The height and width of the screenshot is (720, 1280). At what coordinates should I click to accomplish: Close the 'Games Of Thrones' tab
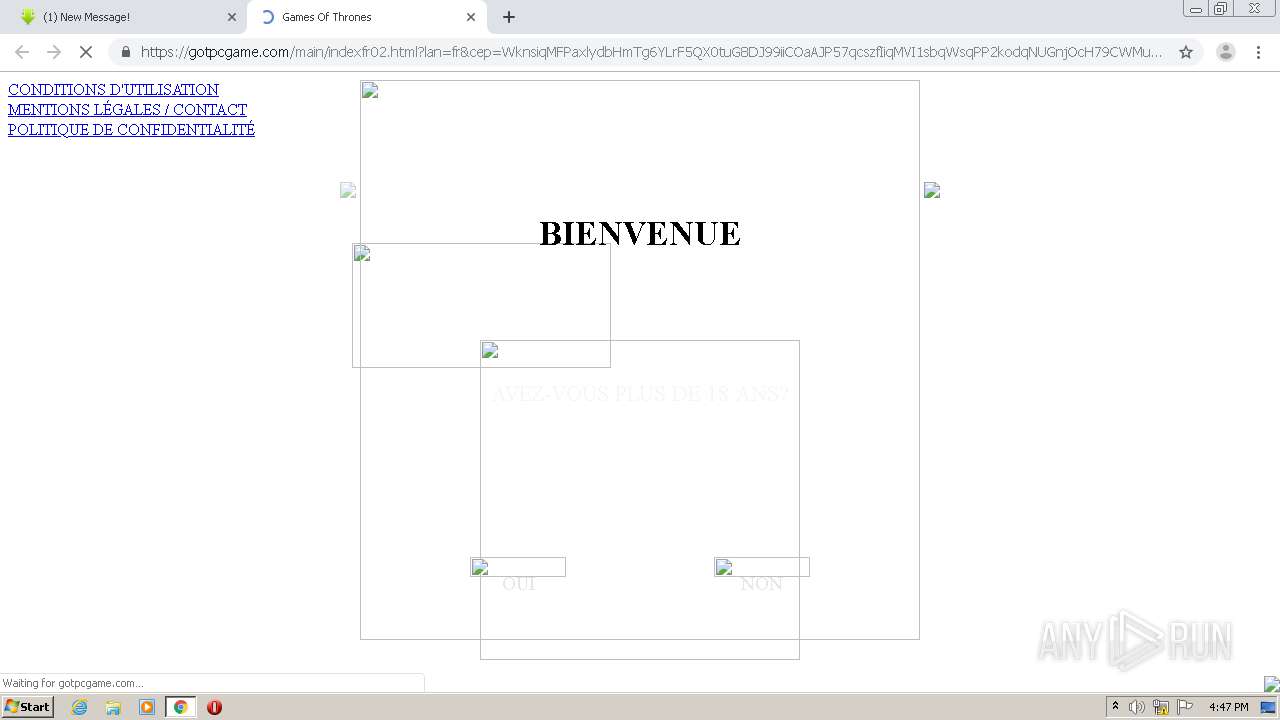click(471, 17)
